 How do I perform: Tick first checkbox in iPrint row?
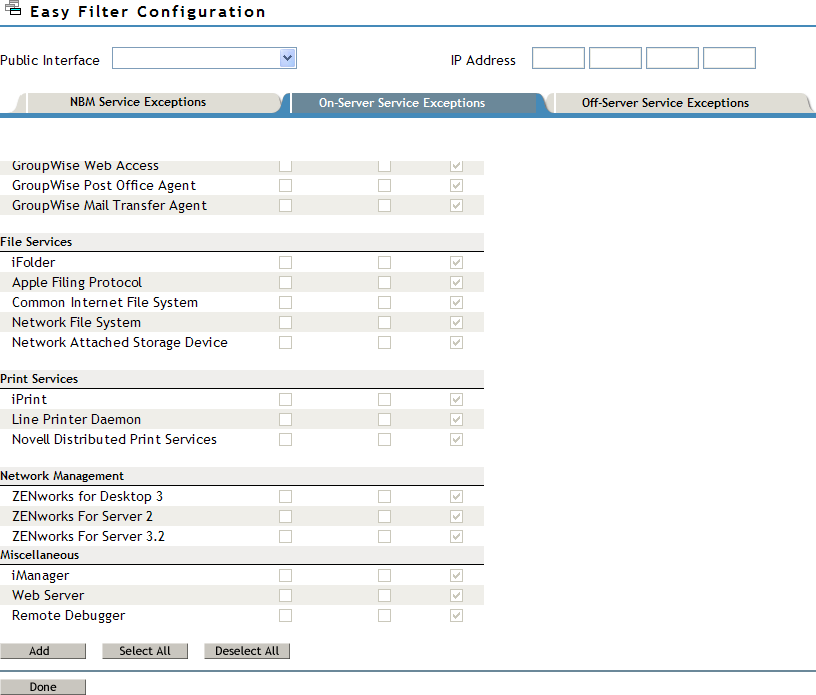coord(285,399)
